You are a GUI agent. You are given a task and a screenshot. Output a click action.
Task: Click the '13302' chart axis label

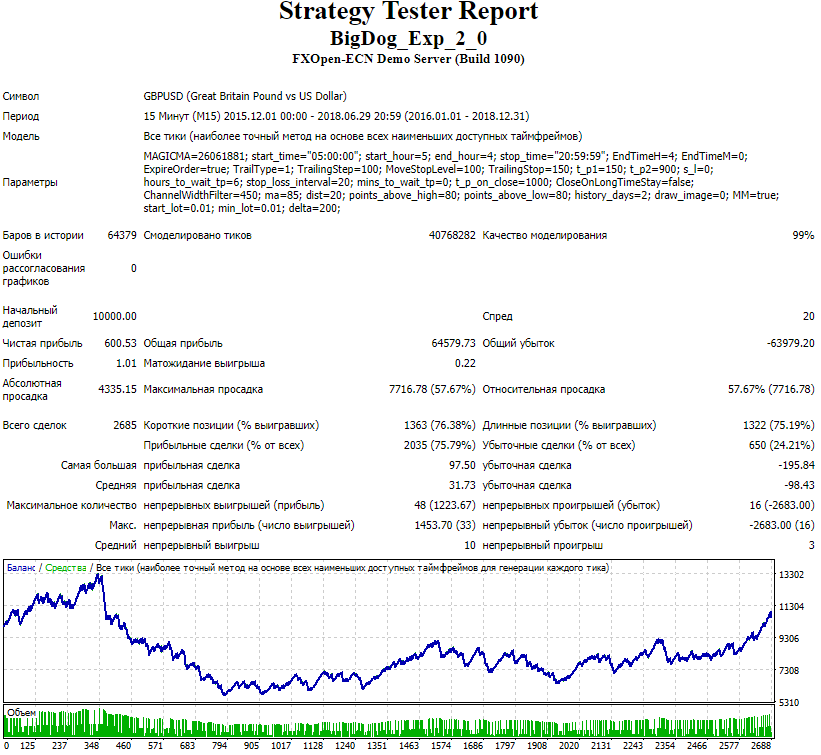point(791,575)
